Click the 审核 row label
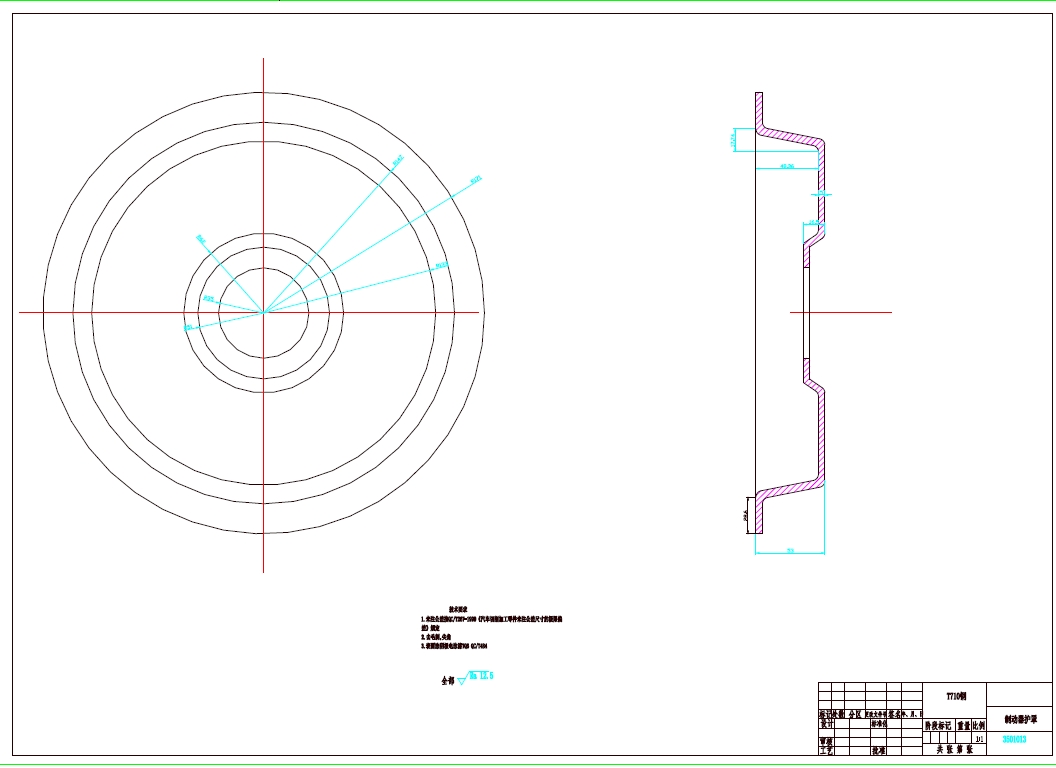Viewport: 1056px width, 768px height. pos(826,742)
